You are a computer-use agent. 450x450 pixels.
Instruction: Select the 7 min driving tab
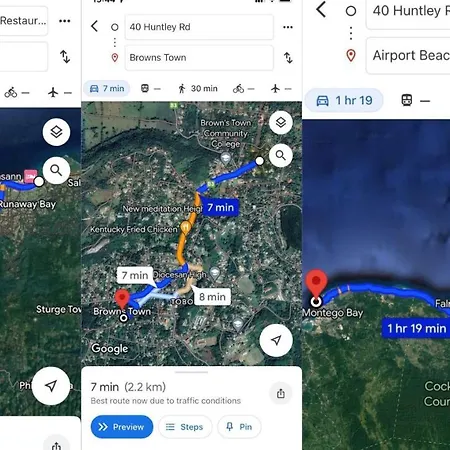click(107, 88)
